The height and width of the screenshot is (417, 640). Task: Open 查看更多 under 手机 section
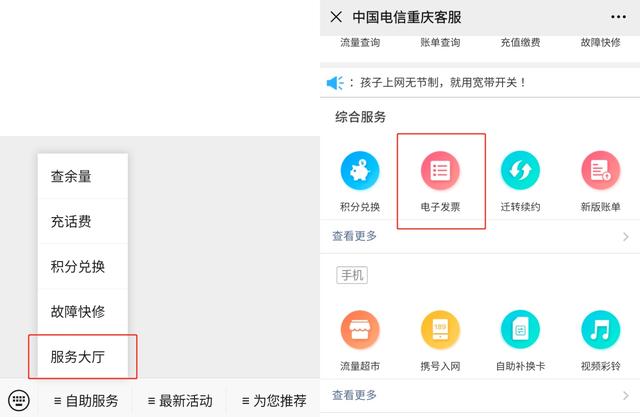(x=354, y=395)
